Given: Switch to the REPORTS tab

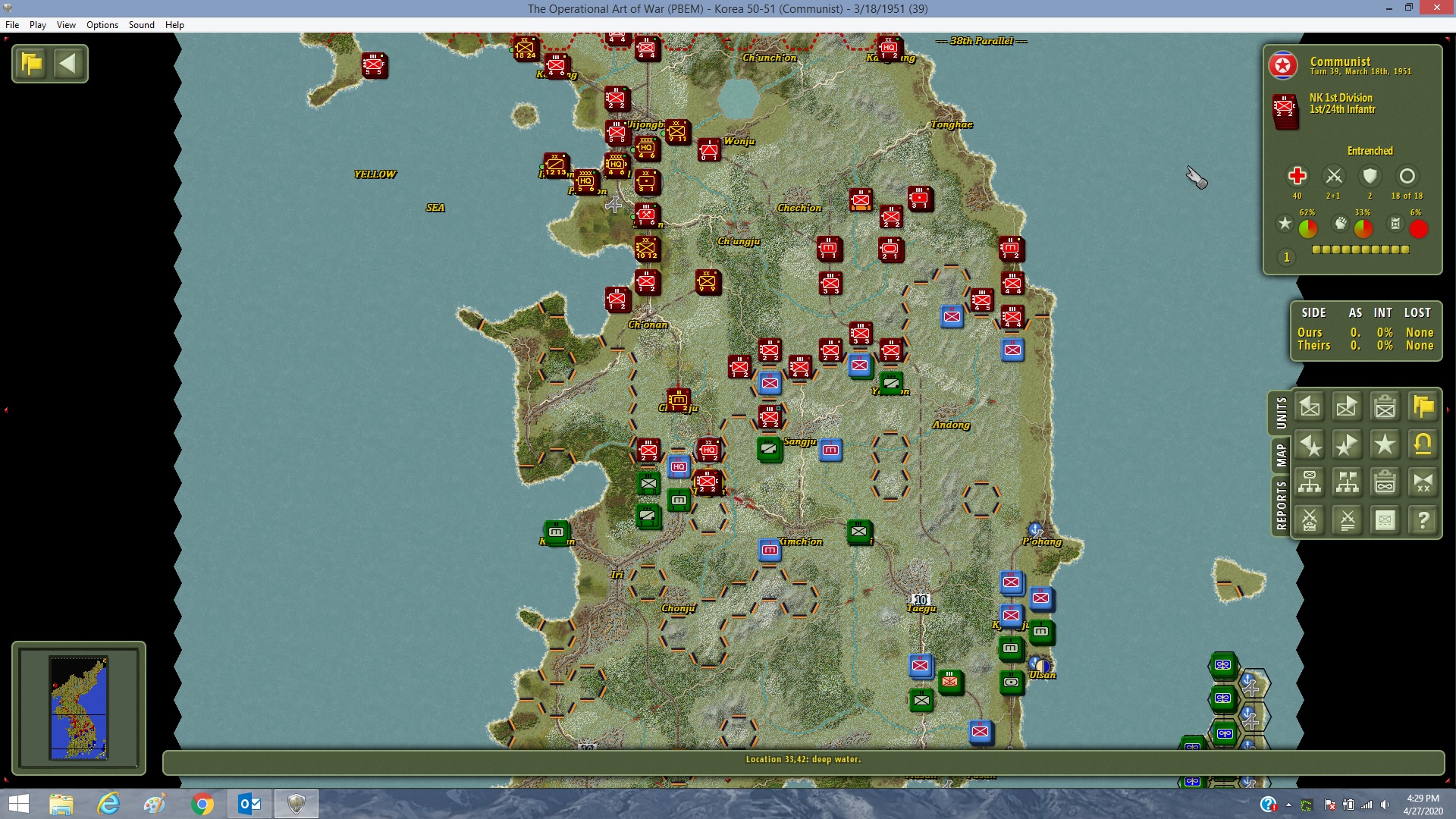Looking at the screenshot, I should [1281, 505].
